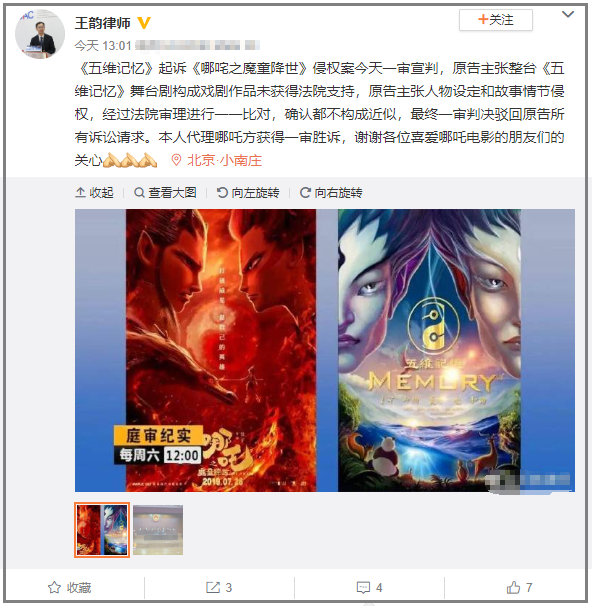Click the post timestamp 今天 13:01
Image resolution: width=592 pixels, height=606 pixels.
[103, 46]
